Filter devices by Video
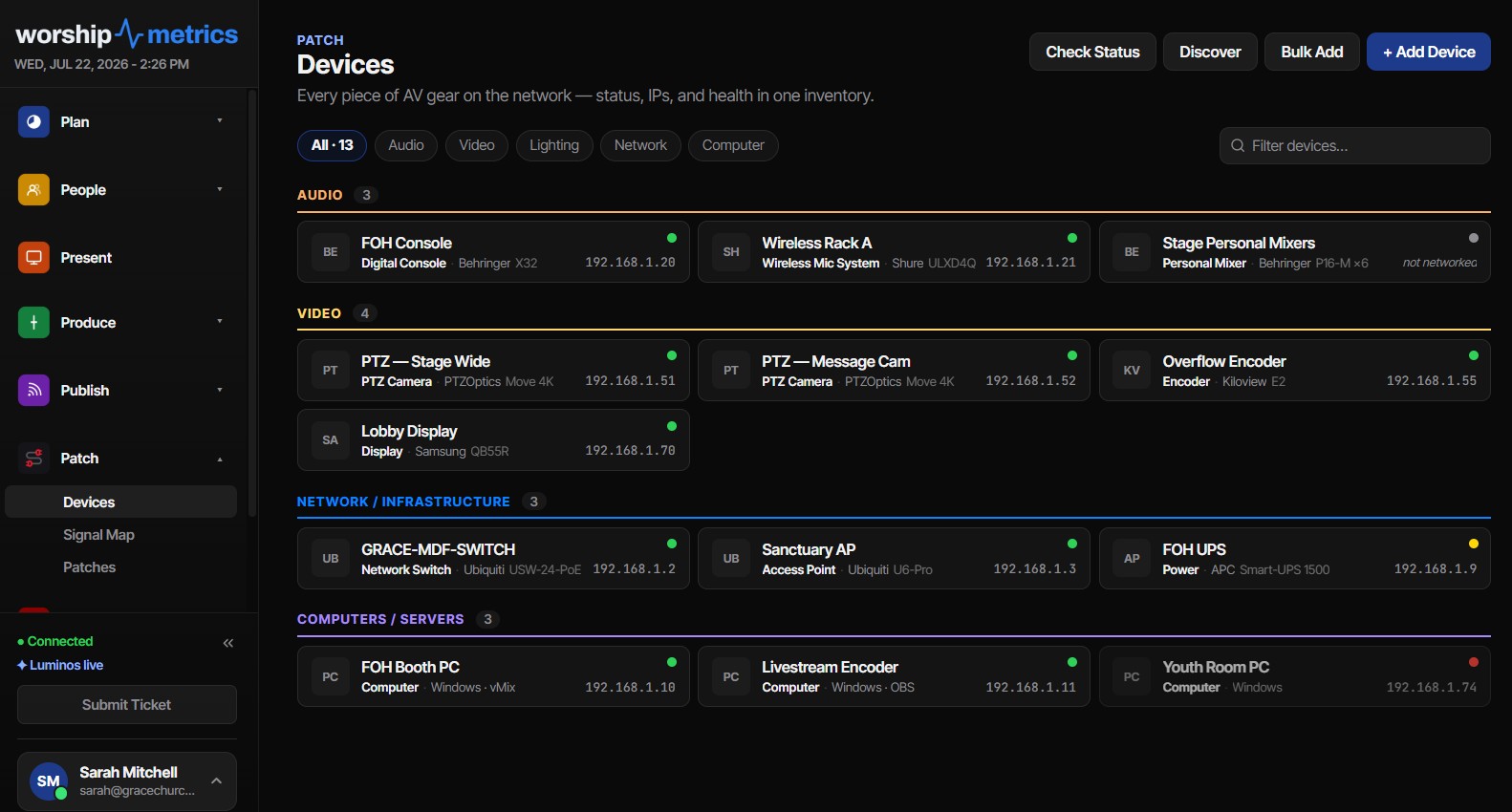The width and height of the screenshot is (1512, 812). pyautogui.click(x=477, y=145)
